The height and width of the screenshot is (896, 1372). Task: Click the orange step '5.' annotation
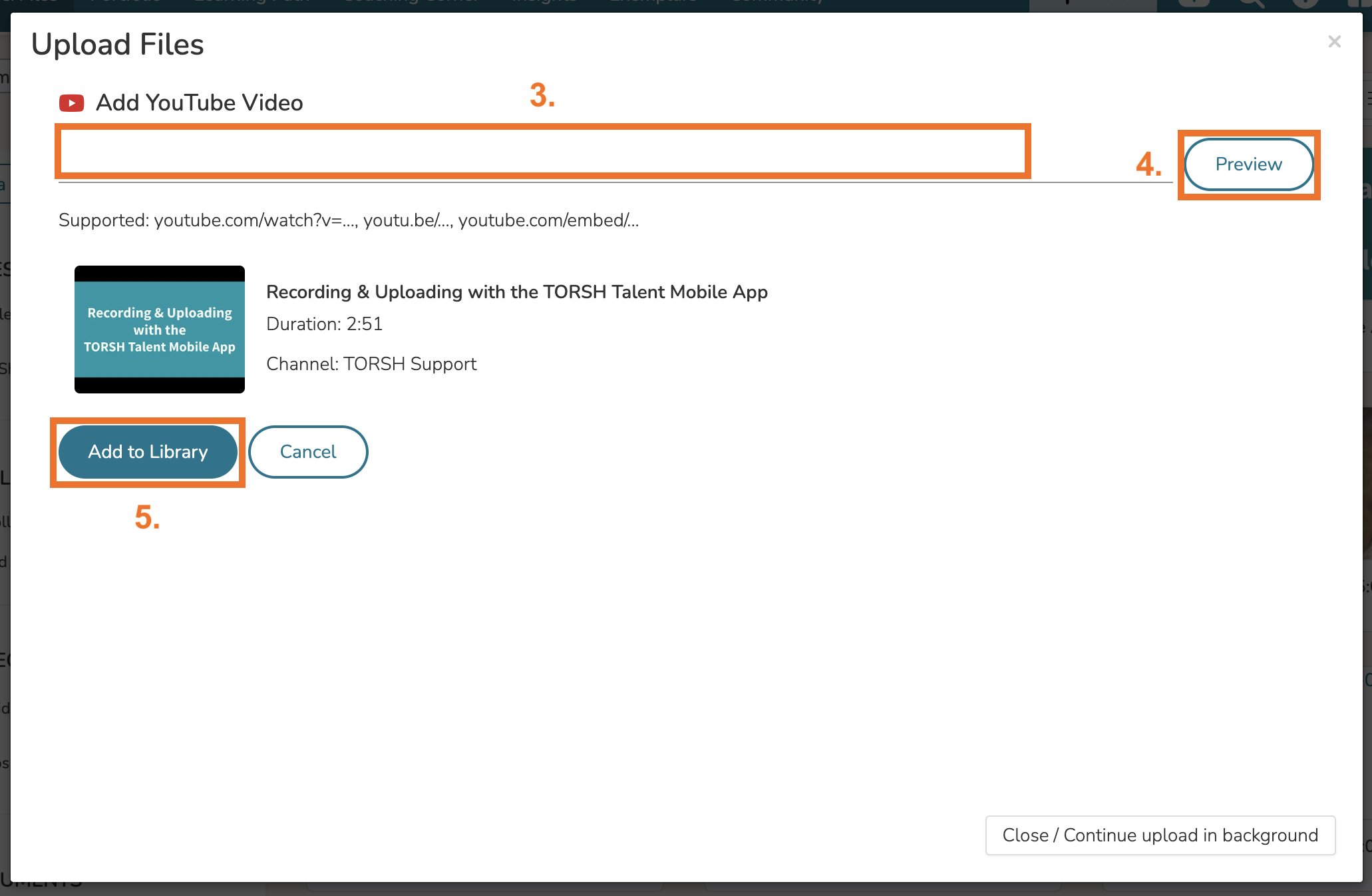click(147, 517)
